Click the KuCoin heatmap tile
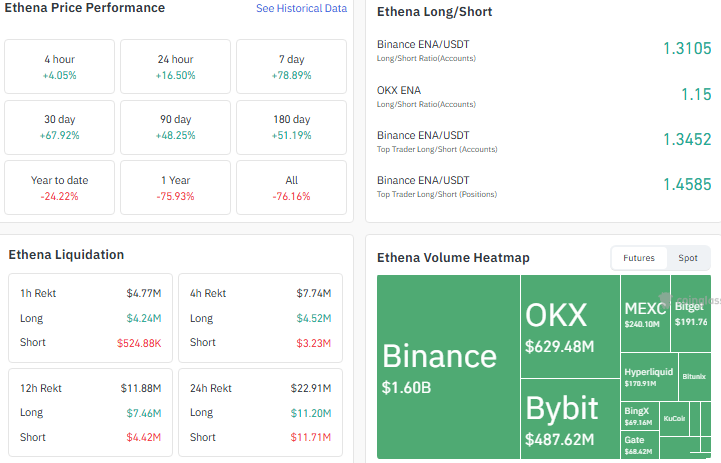Image resolution: width=721 pixels, height=463 pixels. point(674,418)
